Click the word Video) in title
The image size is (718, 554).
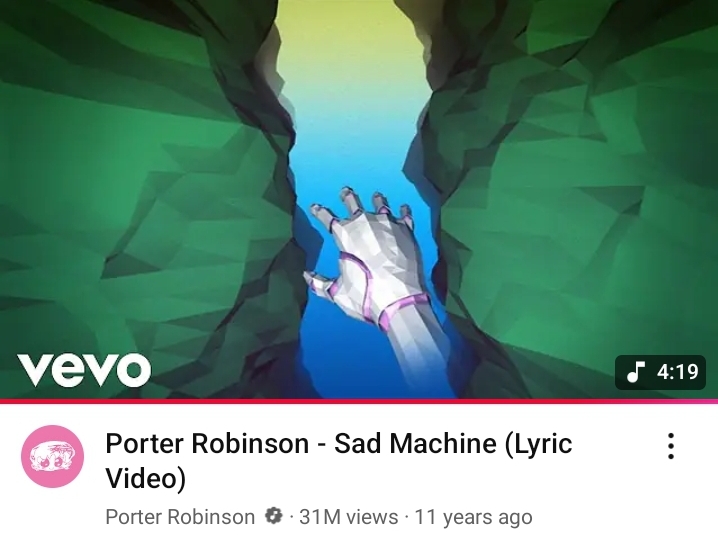click(x=146, y=478)
